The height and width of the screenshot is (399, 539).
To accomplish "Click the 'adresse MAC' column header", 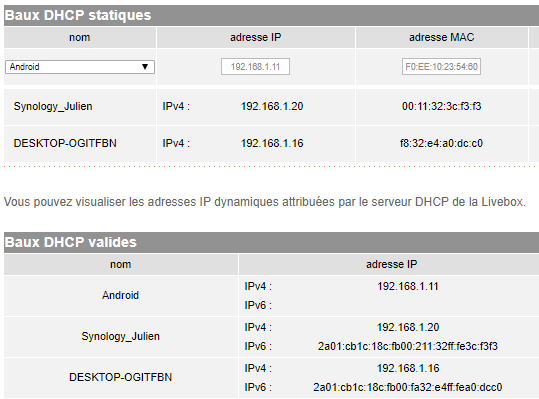I will [441, 37].
